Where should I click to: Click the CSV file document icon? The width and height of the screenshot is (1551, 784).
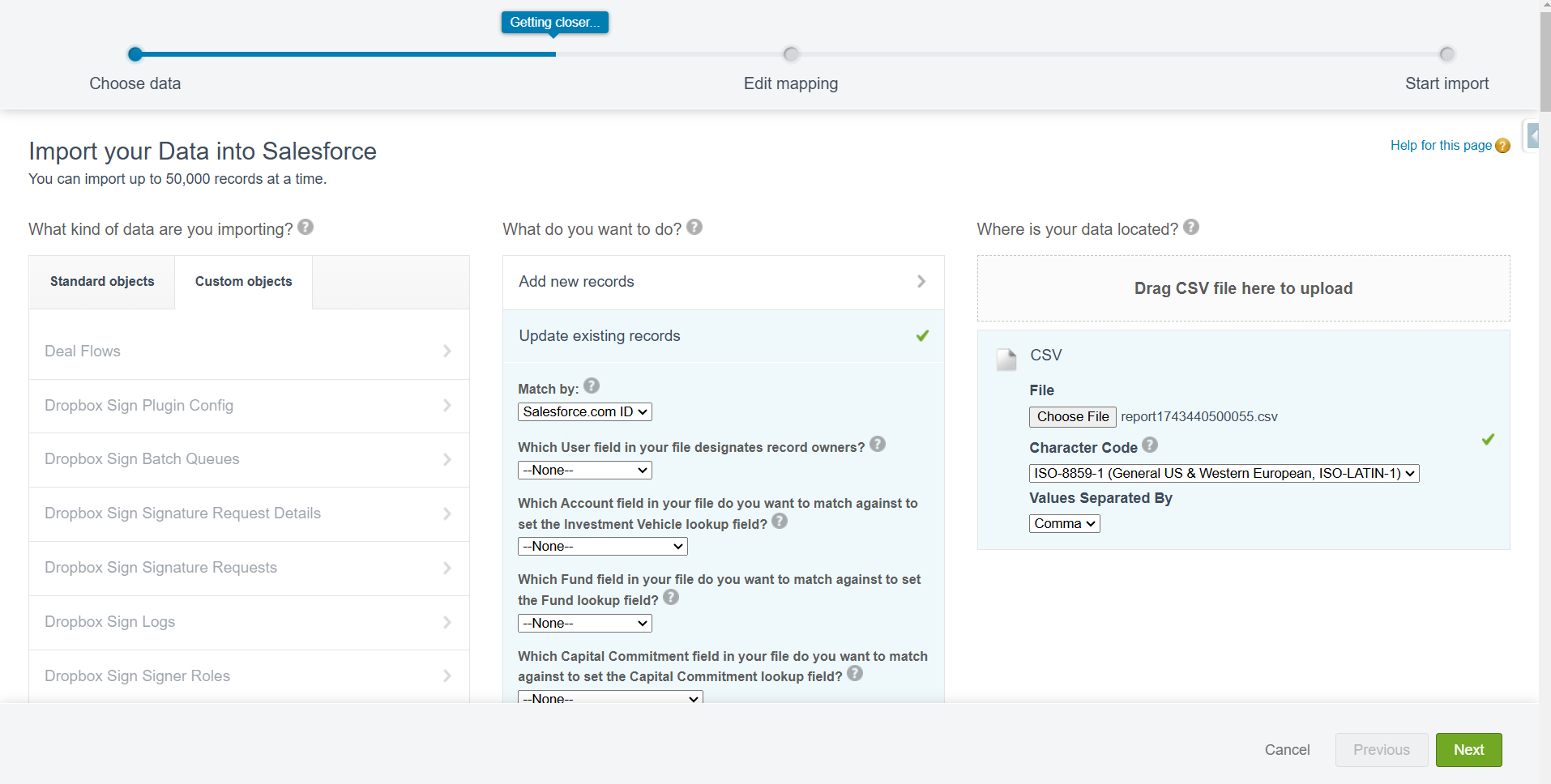[1006, 360]
